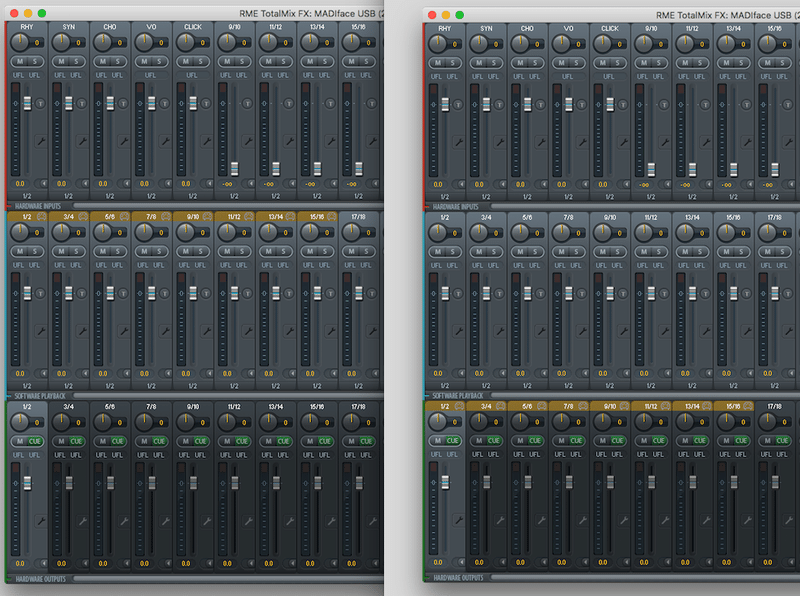Image resolution: width=800 pixels, height=596 pixels.
Task: Enable CUE on hardware output 3/4
Action: point(76,442)
